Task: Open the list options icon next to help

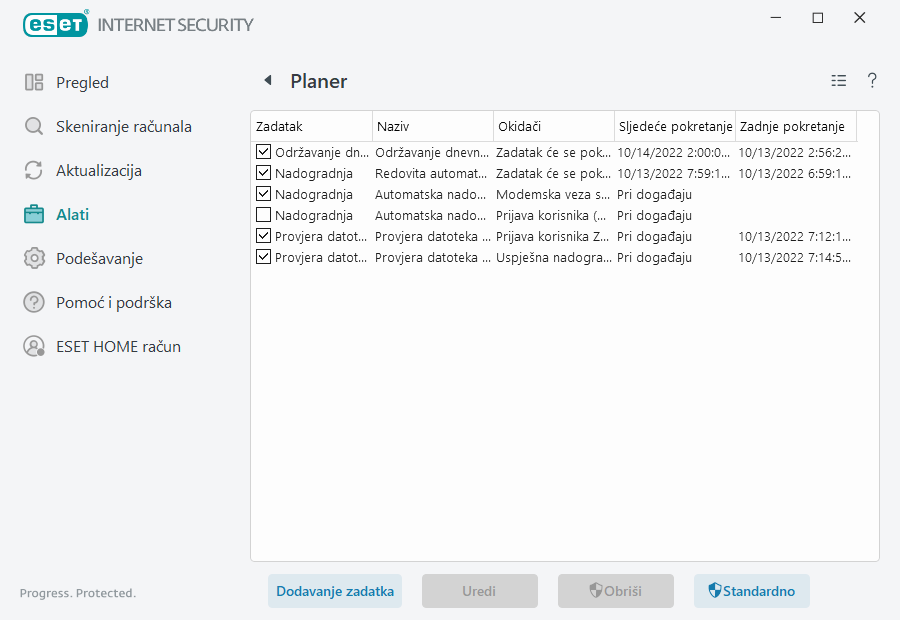Action: [838, 80]
